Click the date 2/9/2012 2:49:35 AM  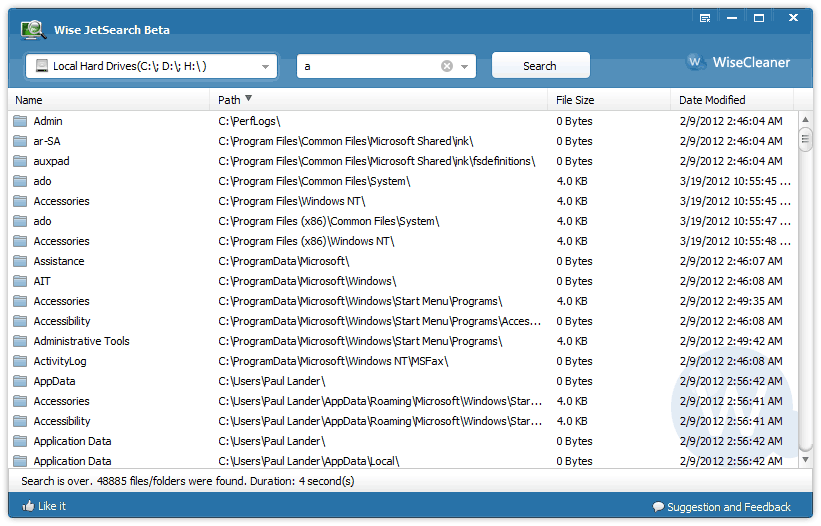[x=731, y=301]
